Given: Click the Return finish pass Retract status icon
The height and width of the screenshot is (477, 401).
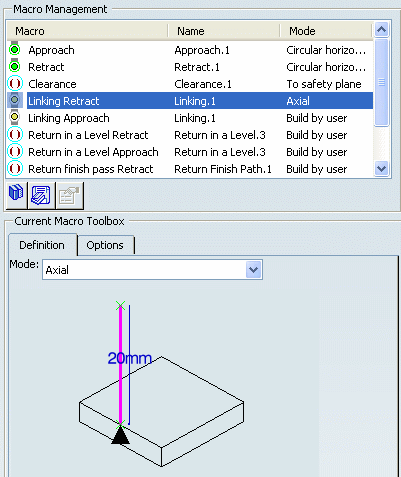Looking at the screenshot, I should point(15,169).
